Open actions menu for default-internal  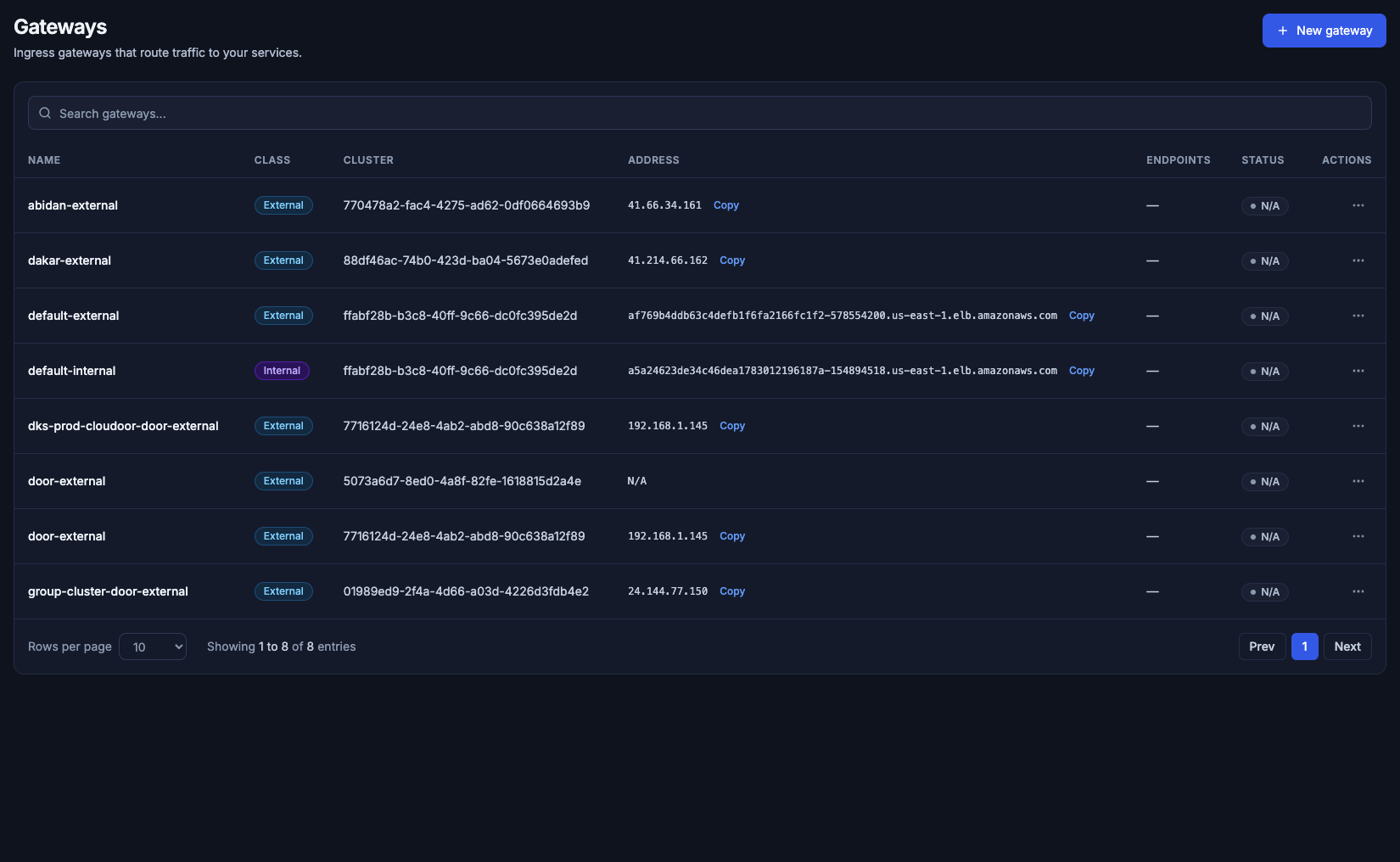click(x=1358, y=371)
